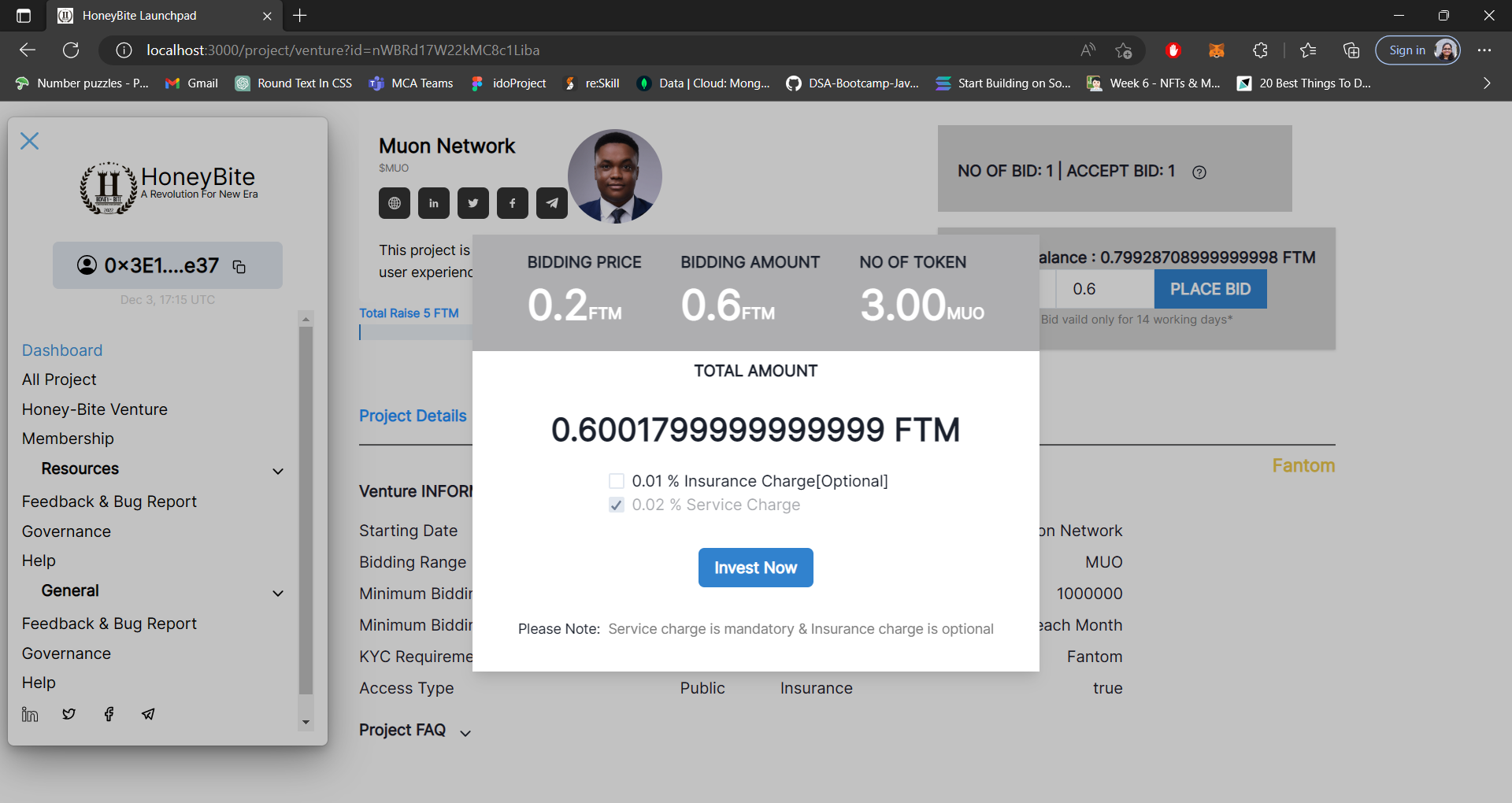This screenshot has width=1512, height=803.
Task: Open the Muon Network Twitter icon
Action: pos(473,203)
